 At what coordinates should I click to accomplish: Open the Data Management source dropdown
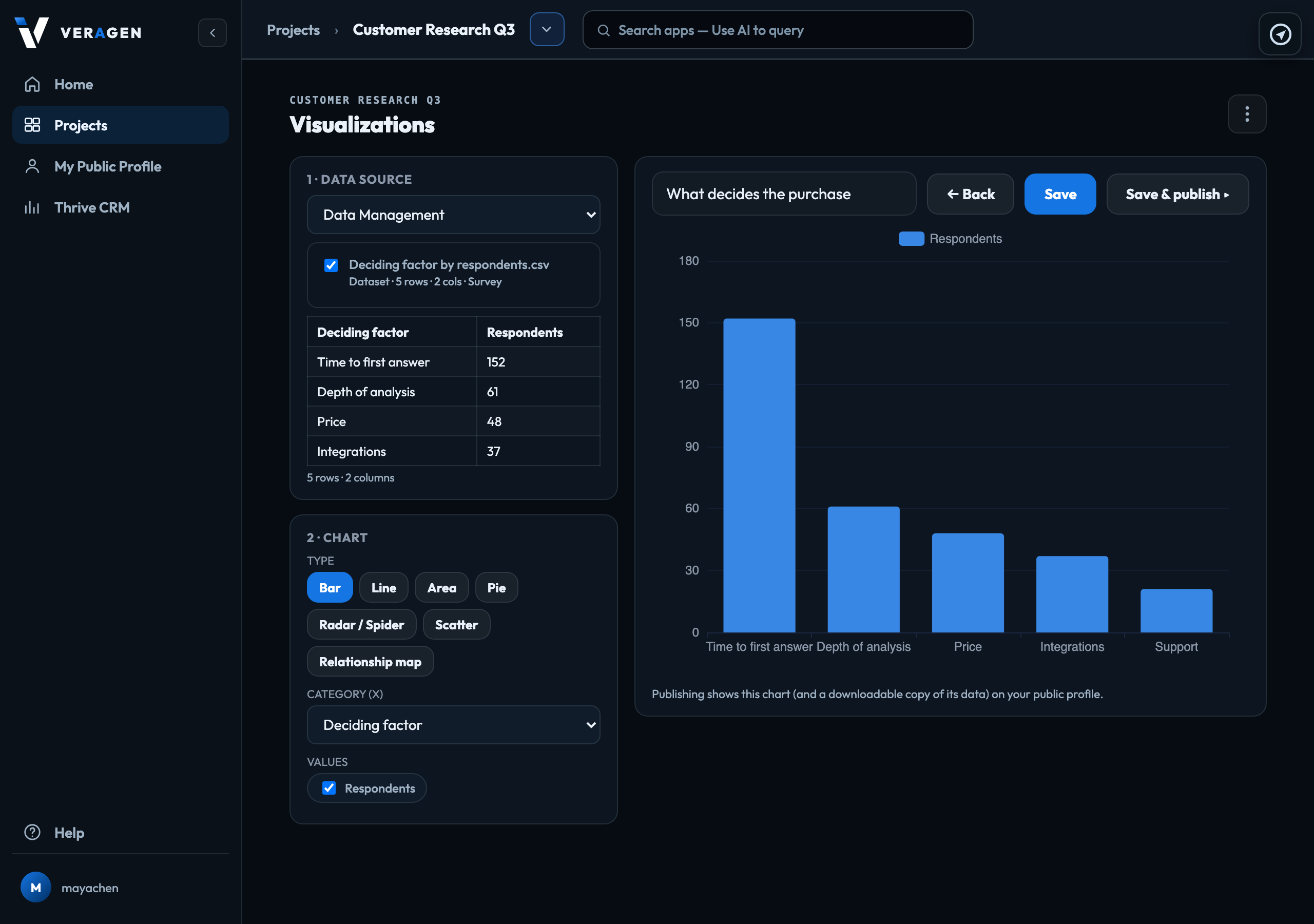pyautogui.click(x=453, y=215)
